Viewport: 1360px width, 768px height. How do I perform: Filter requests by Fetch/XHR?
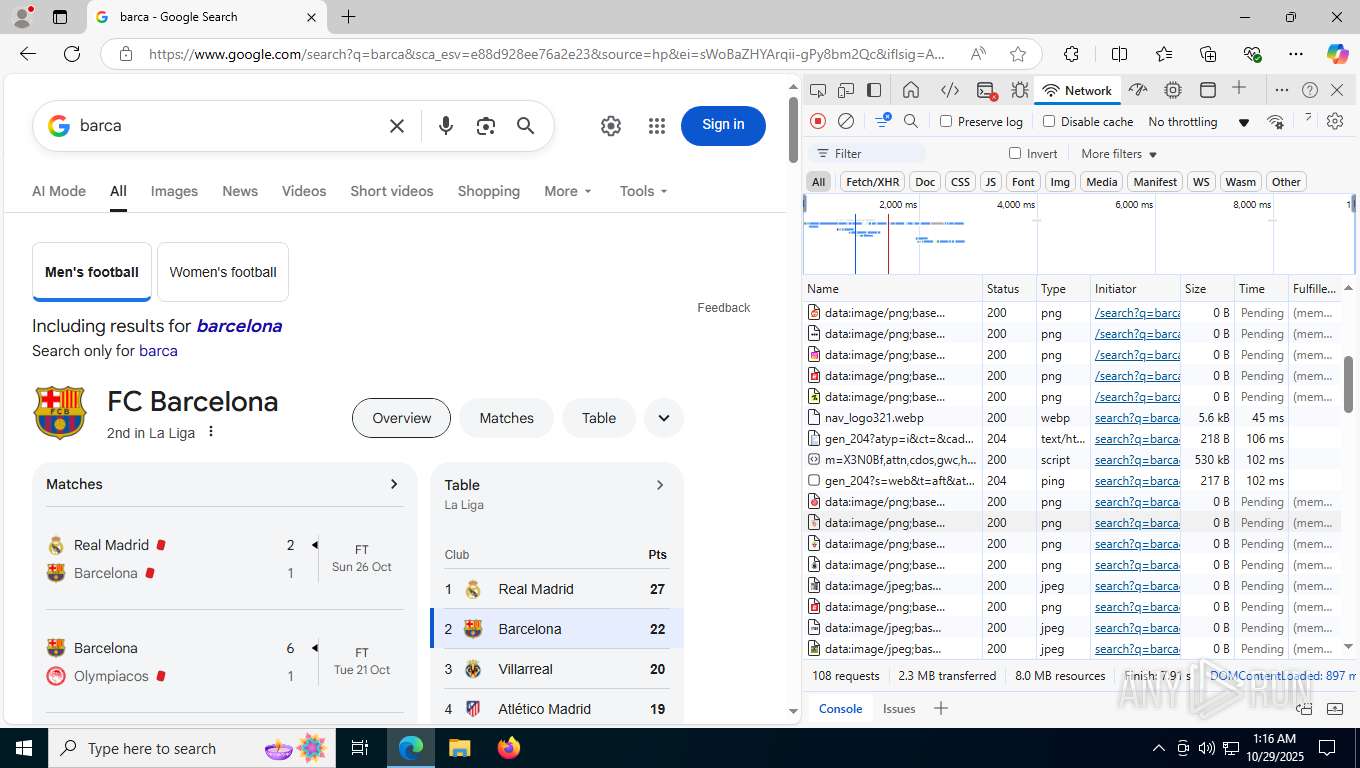(872, 182)
